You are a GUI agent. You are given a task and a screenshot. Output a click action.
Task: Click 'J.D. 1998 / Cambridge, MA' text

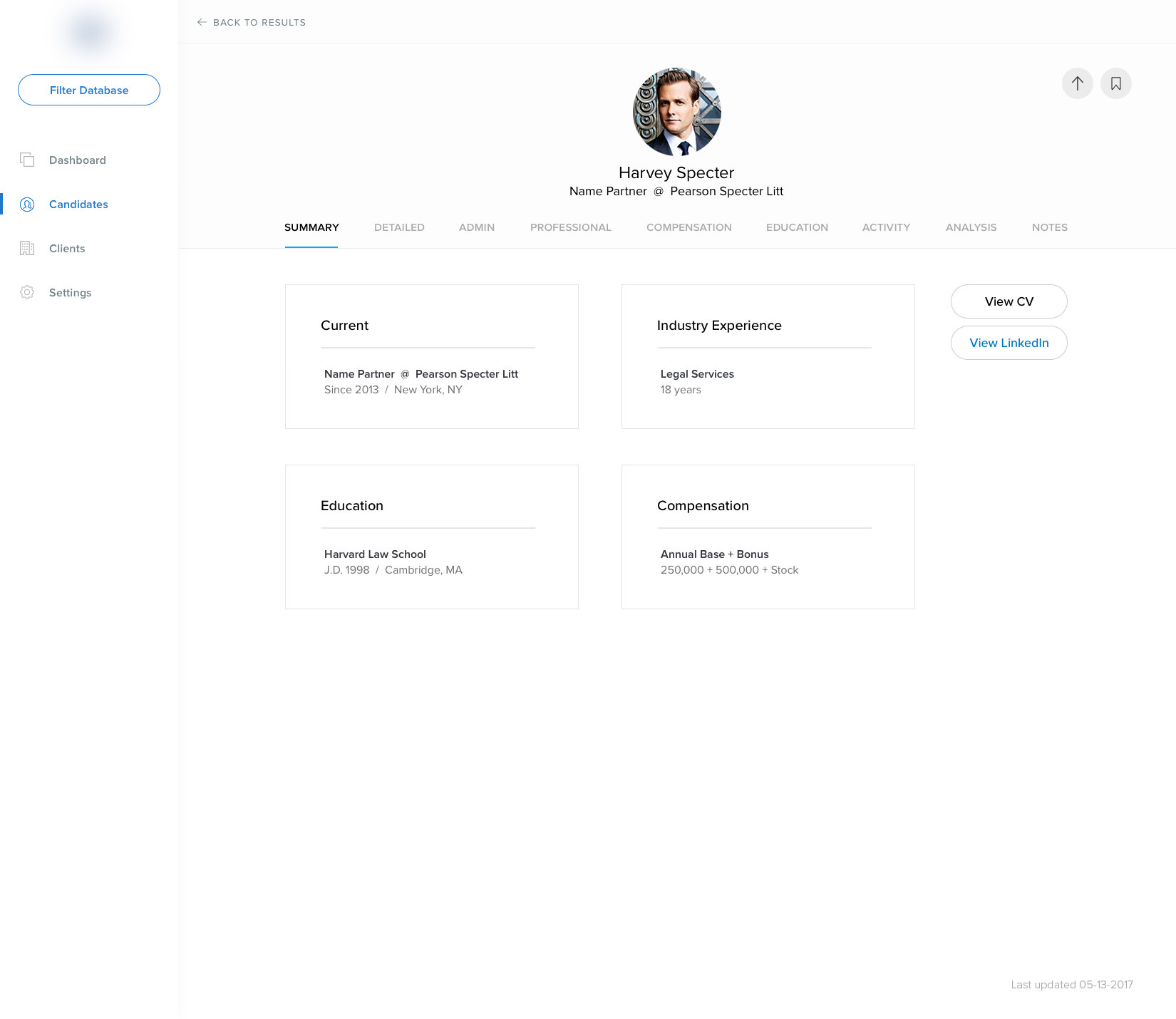pyautogui.click(x=393, y=570)
